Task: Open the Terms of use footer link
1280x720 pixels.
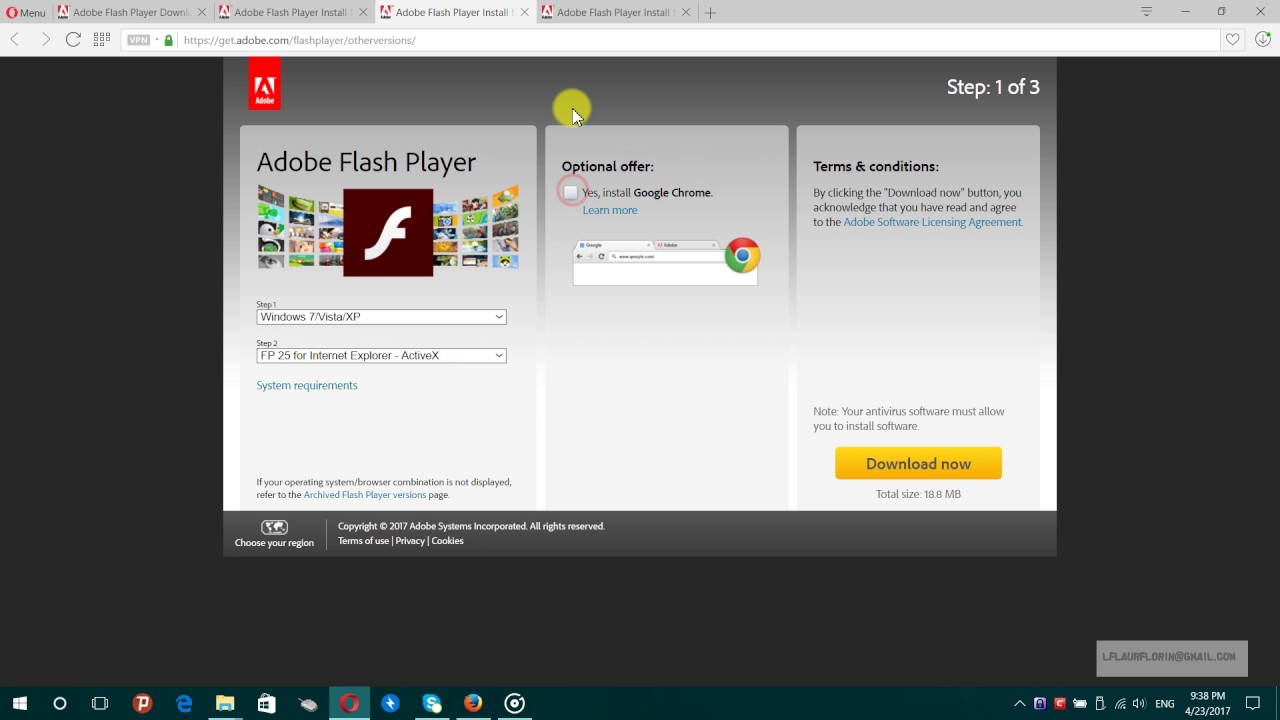Action: point(363,541)
